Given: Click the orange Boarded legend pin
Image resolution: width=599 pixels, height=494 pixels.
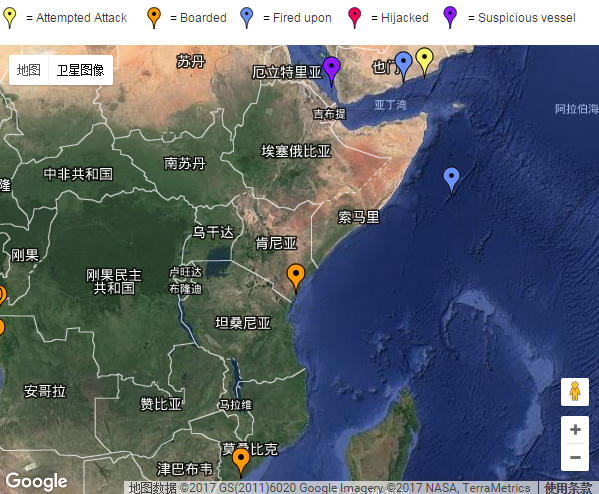Looking at the screenshot, I should pos(154,18).
